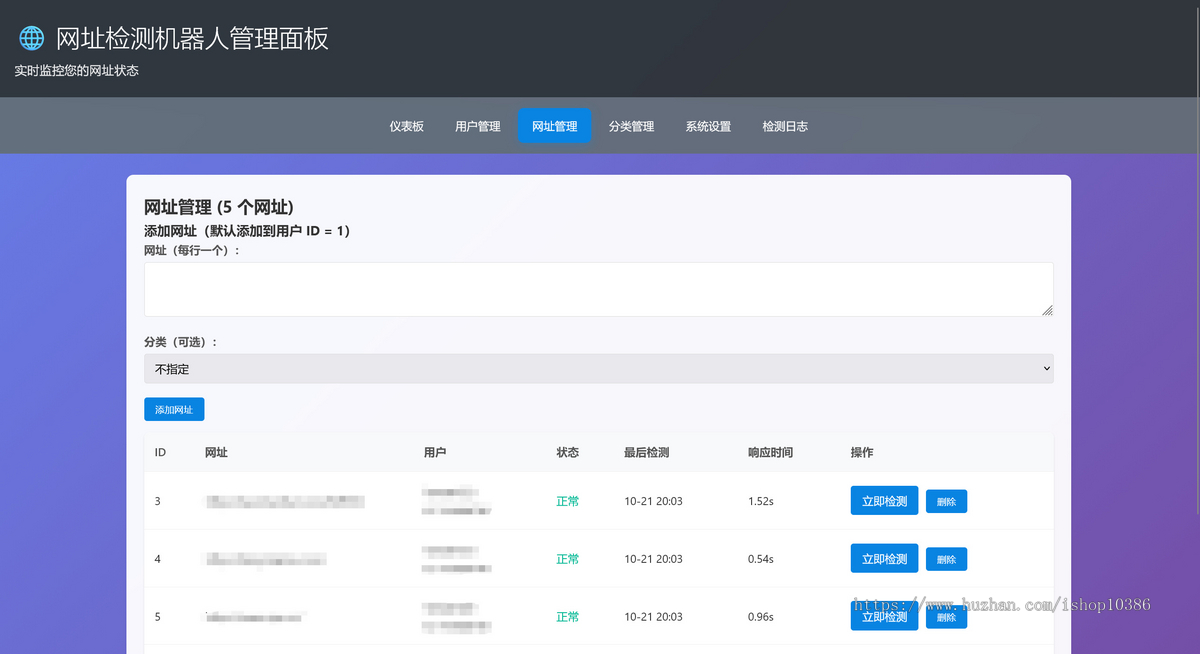The height and width of the screenshot is (654, 1200).
Task: Click the 响应时间 column header
Action: (x=771, y=453)
